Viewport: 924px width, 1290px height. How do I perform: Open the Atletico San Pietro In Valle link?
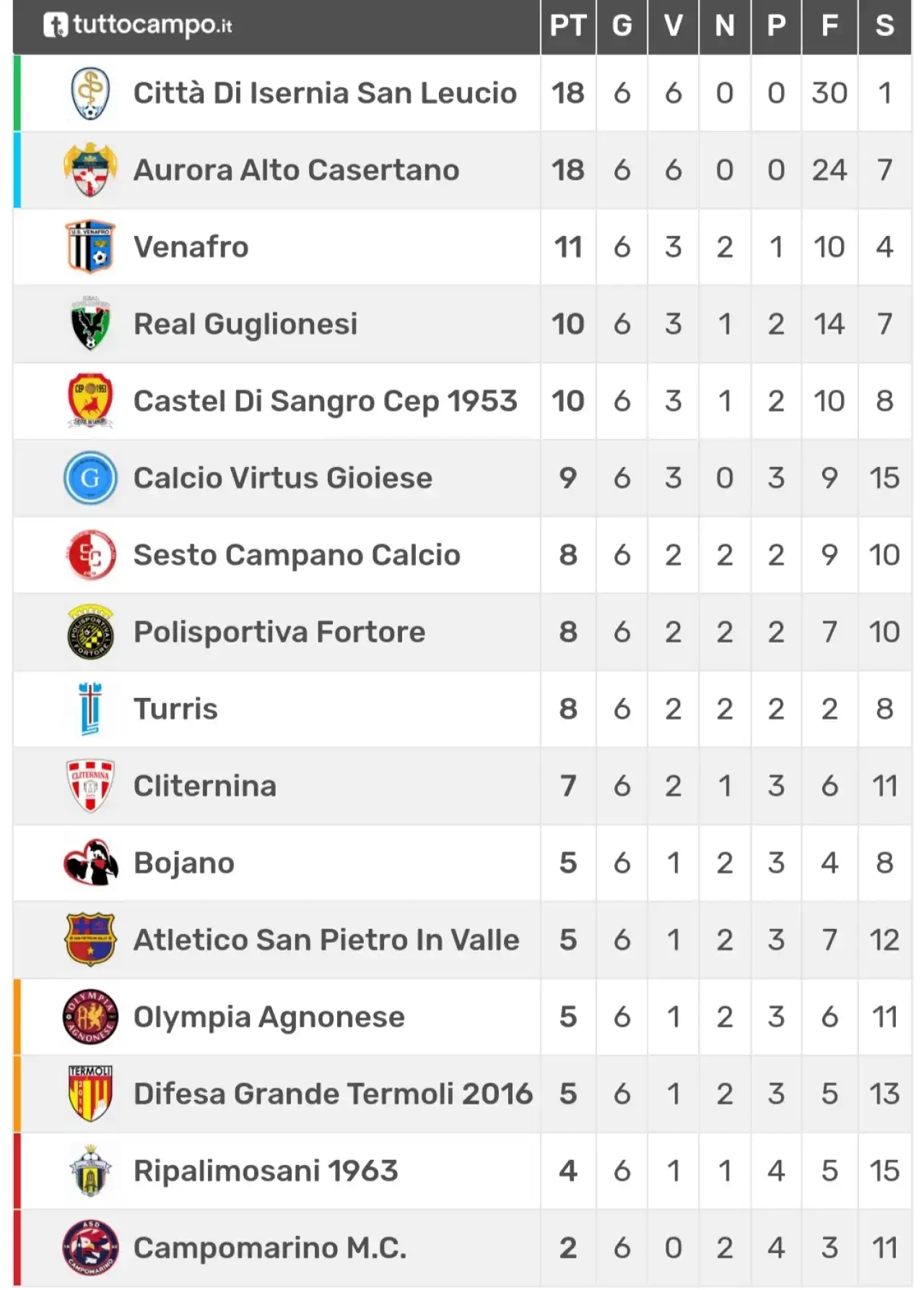(x=326, y=940)
